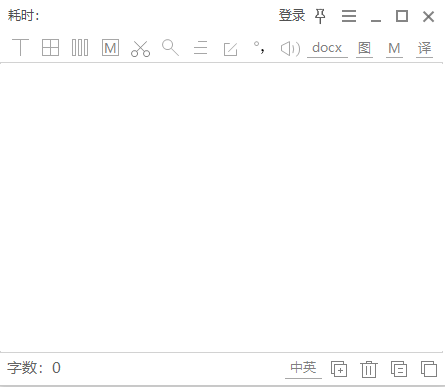
Task: Click the 图 image button
Action: click(364, 48)
